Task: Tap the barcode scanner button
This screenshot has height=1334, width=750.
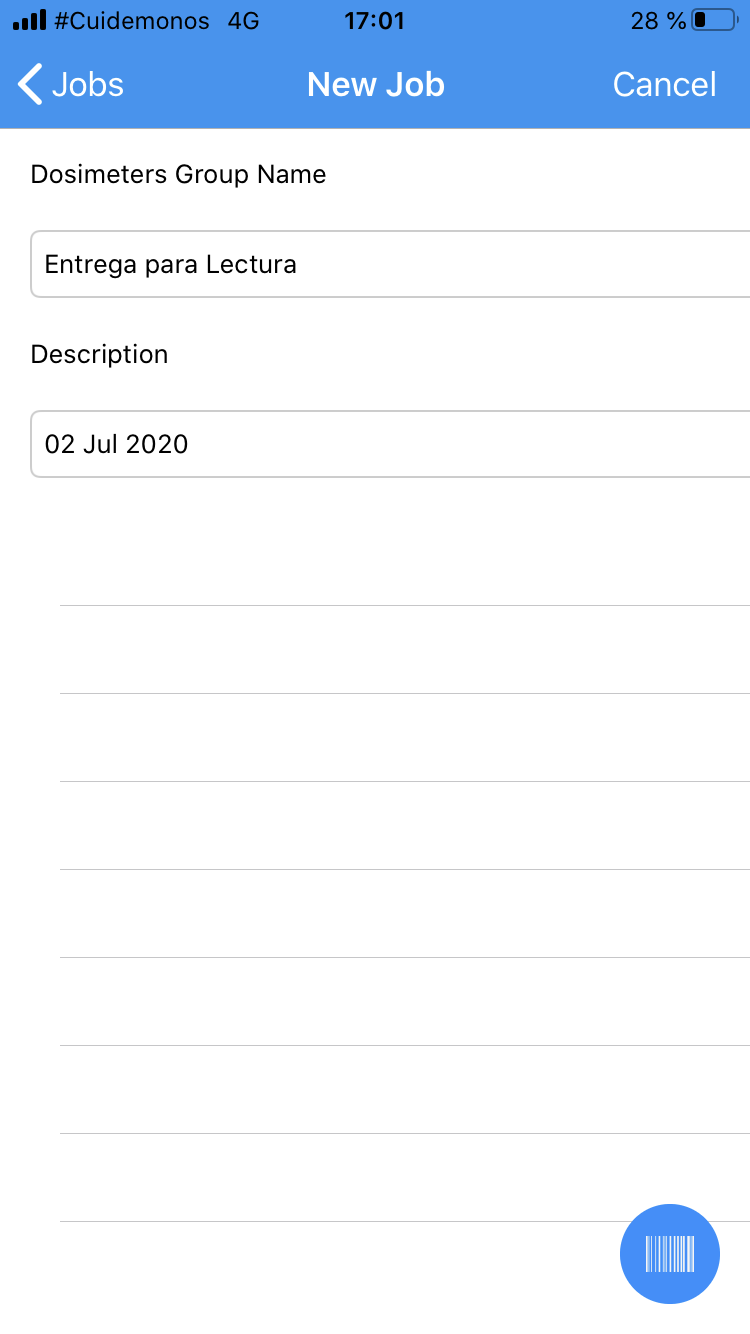Action: (x=669, y=1253)
